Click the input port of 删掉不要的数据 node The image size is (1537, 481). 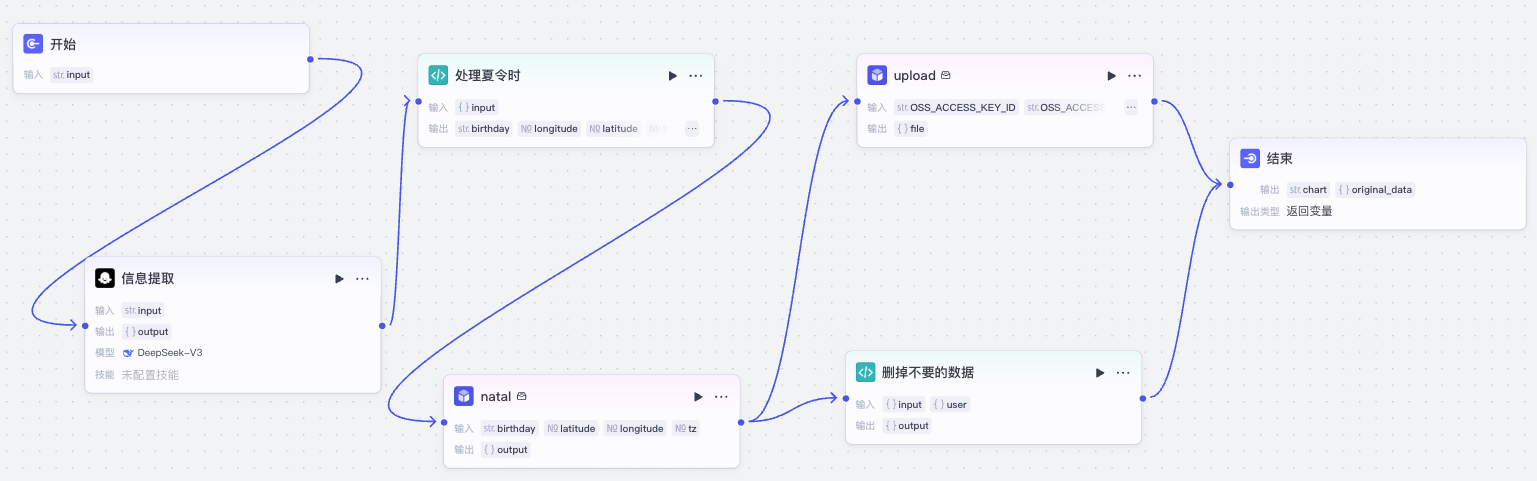tap(845, 397)
